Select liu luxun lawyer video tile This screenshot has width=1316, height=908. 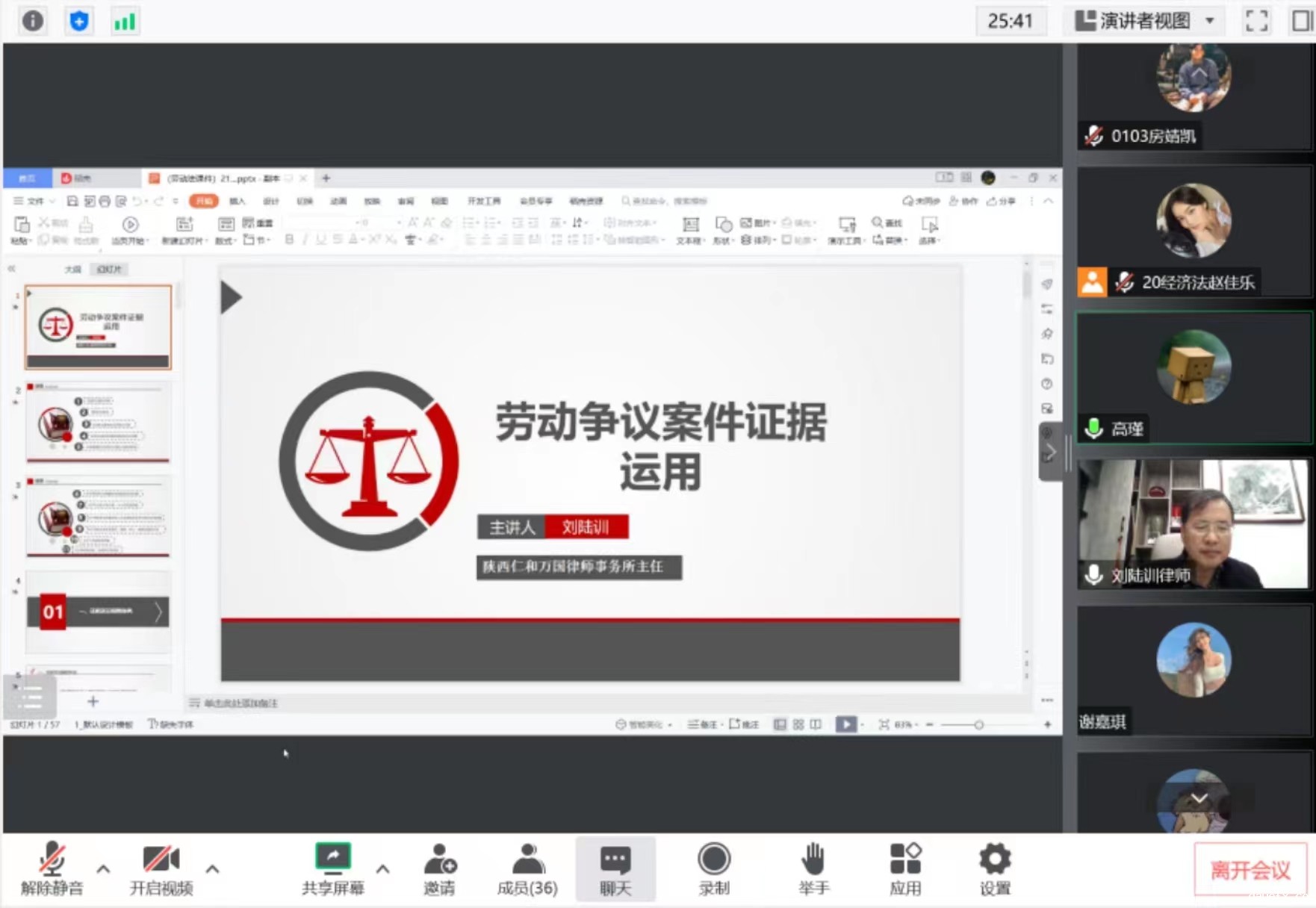click(x=1193, y=524)
